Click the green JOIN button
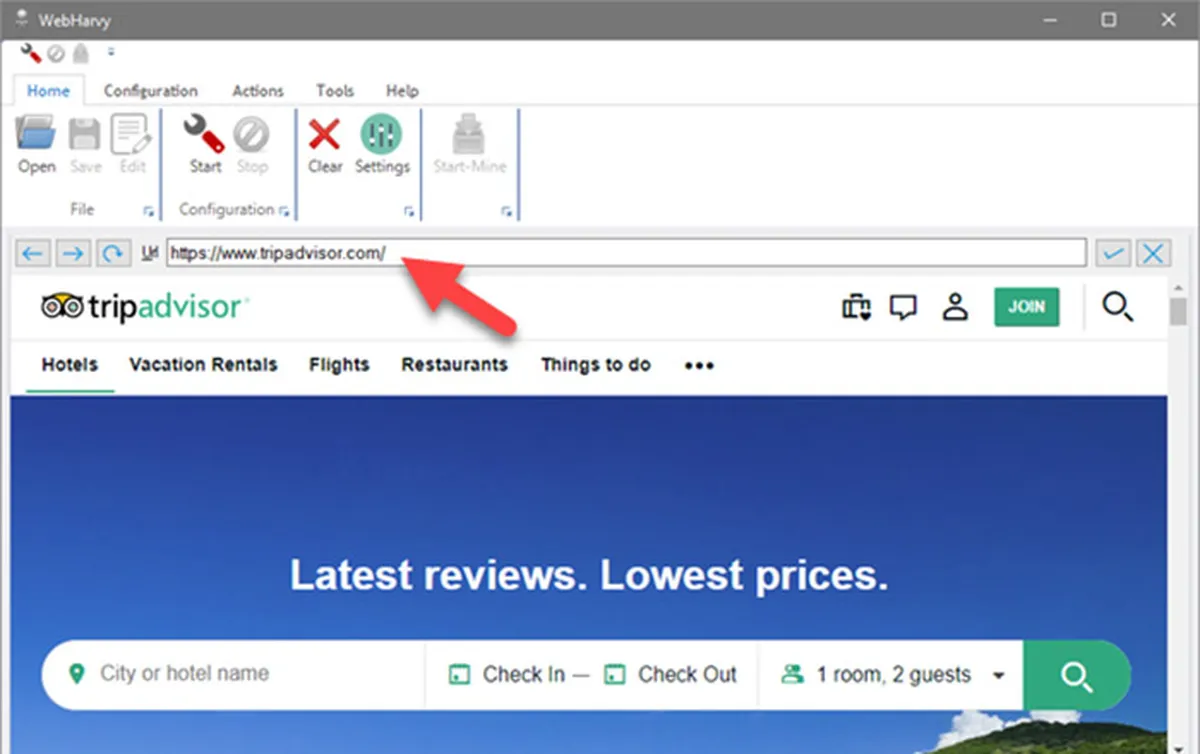Screen dimensions: 1200x754 [x=1026, y=307]
